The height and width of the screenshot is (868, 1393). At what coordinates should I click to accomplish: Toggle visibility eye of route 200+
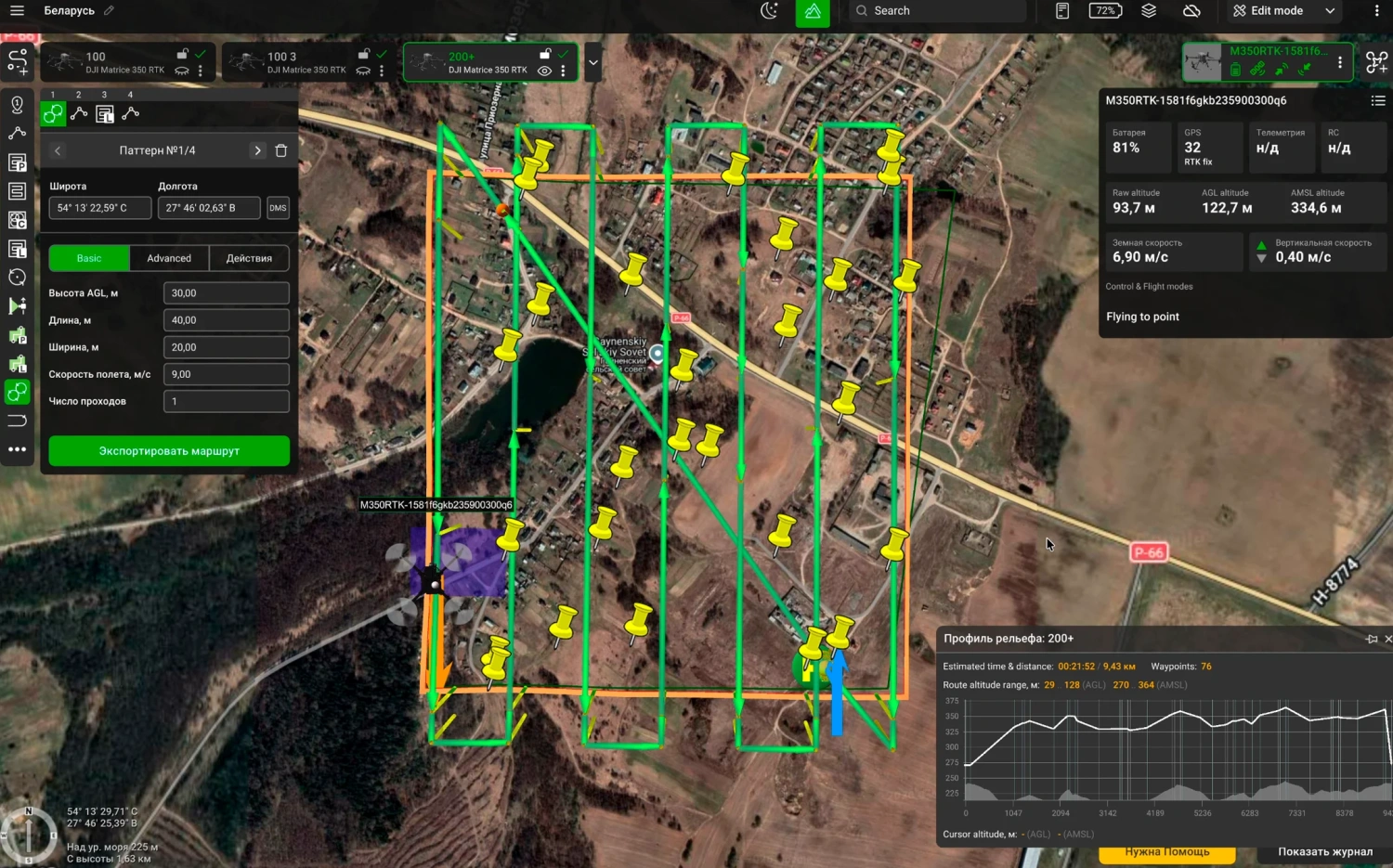tap(545, 71)
